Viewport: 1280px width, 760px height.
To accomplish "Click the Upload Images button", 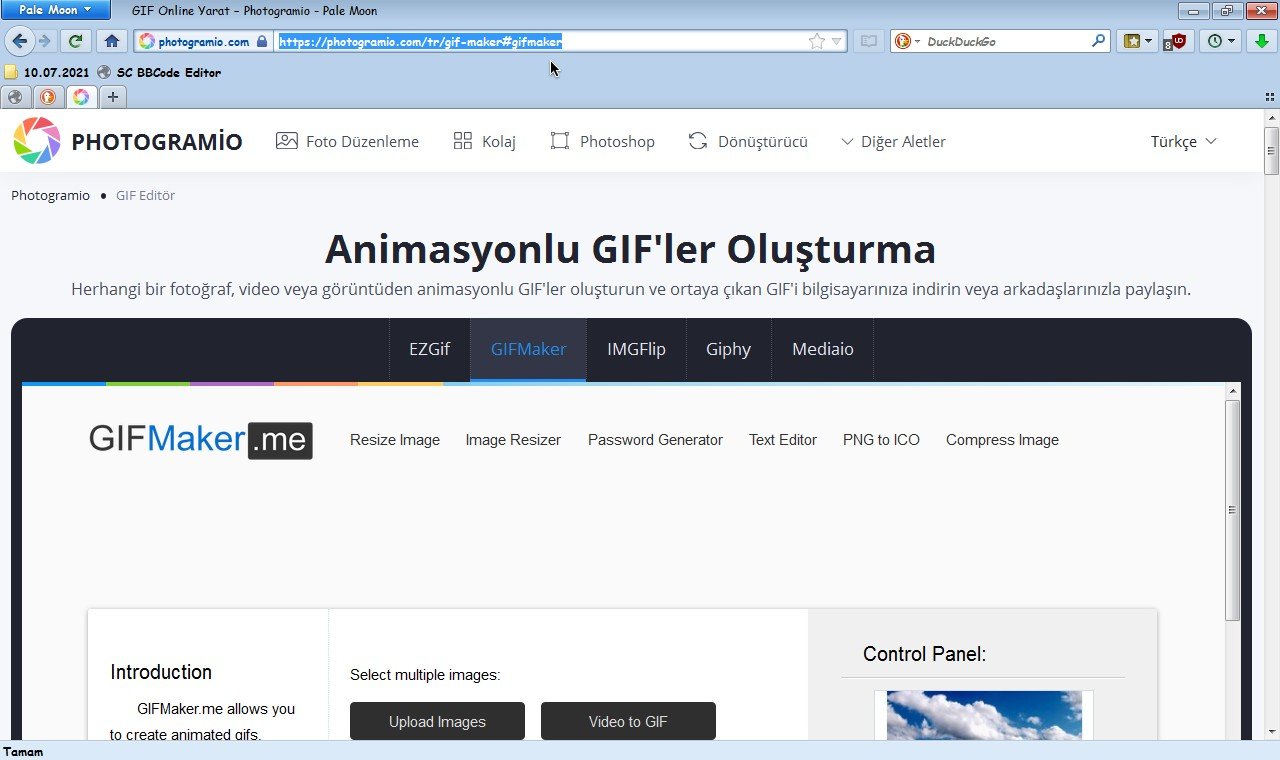I will click(x=437, y=721).
